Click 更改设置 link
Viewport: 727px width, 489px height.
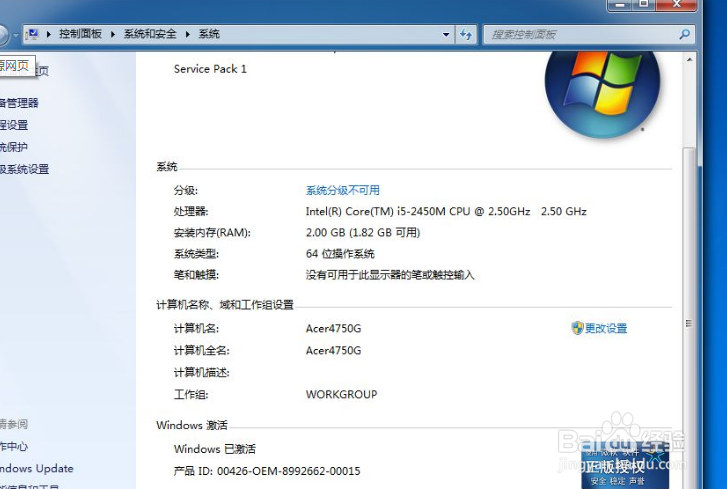tap(606, 328)
